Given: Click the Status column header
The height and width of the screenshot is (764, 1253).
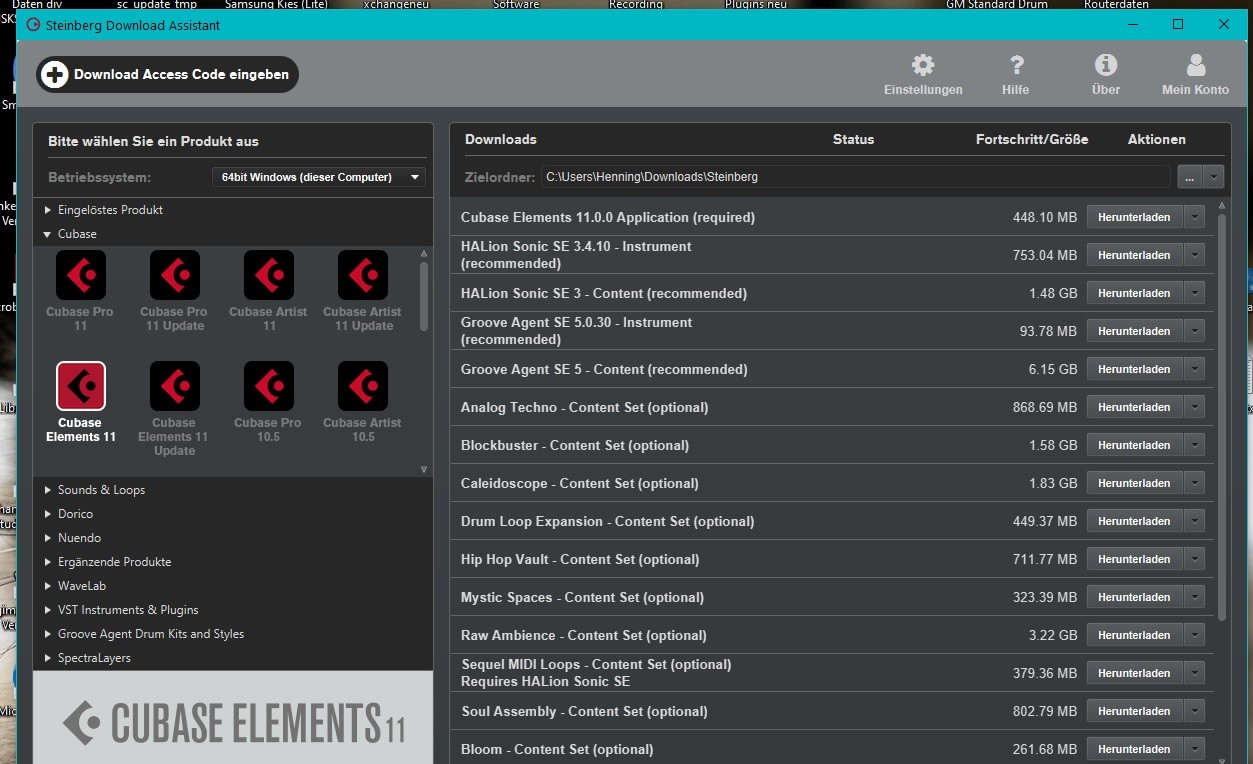Looking at the screenshot, I should tap(853, 139).
